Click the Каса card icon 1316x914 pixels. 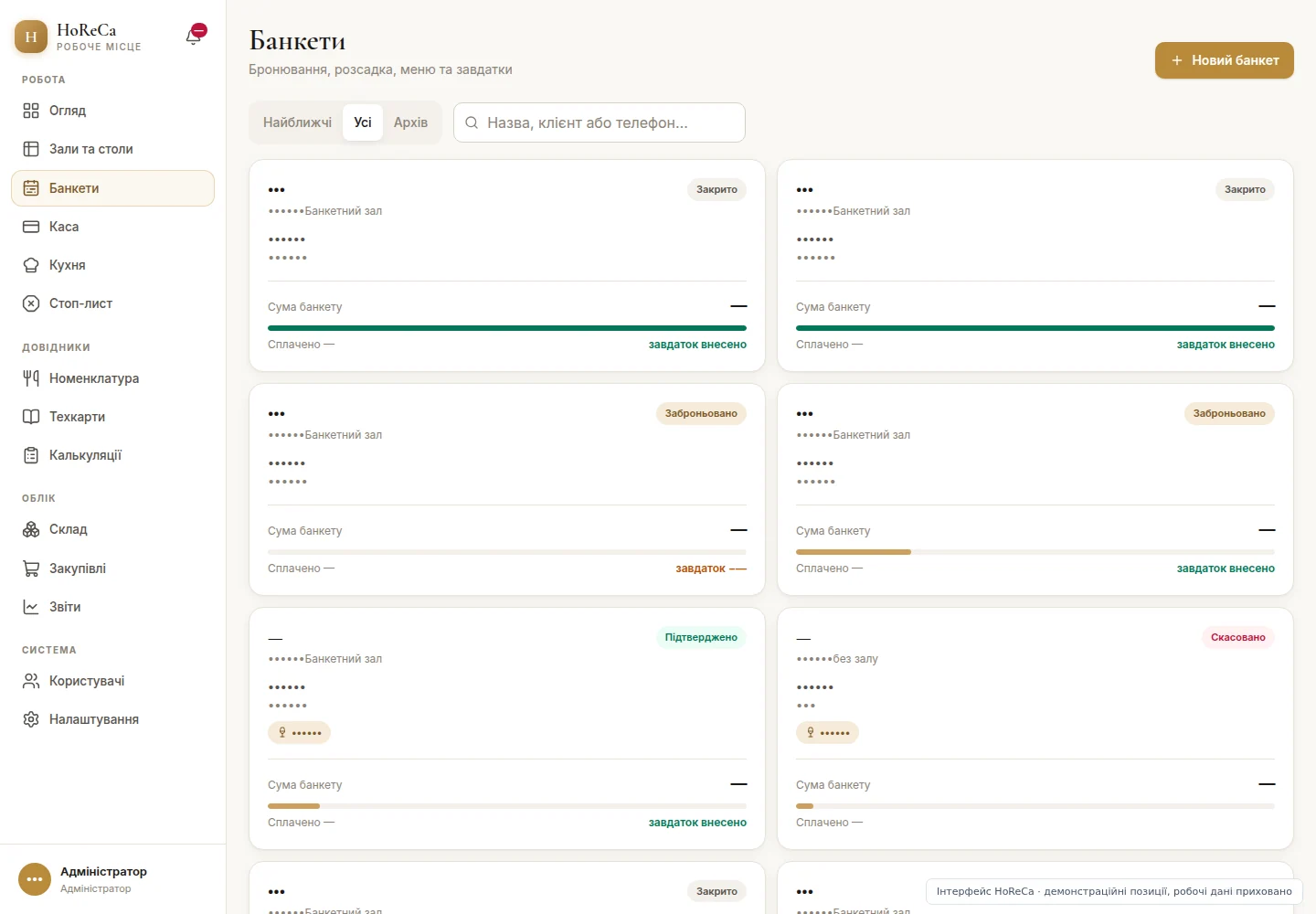click(x=31, y=227)
